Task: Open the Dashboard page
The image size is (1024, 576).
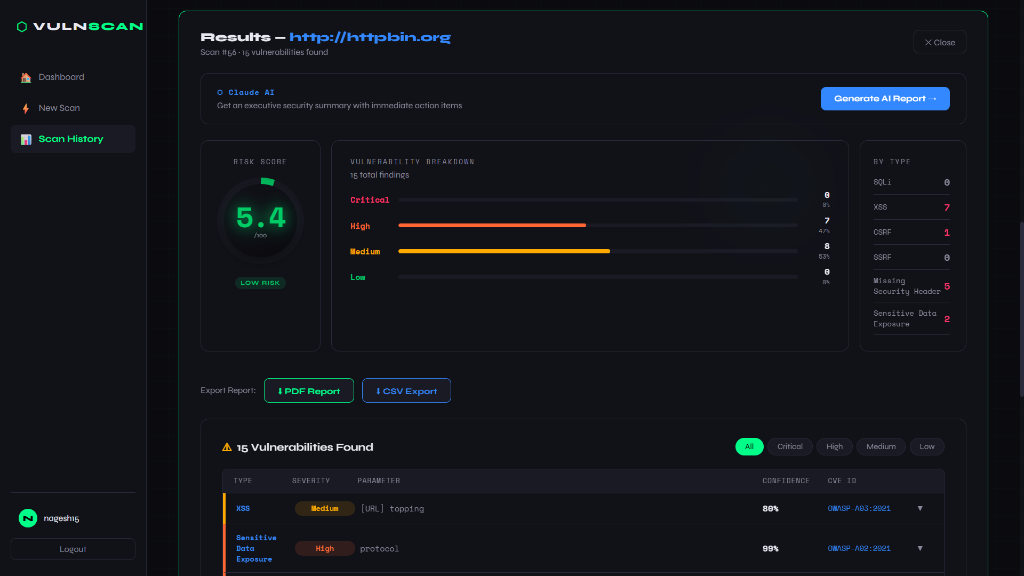Action: point(73,77)
